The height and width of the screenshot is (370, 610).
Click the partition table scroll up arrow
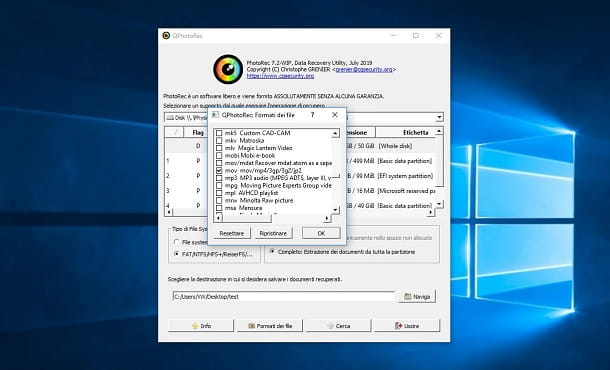(x=439, y=131)
